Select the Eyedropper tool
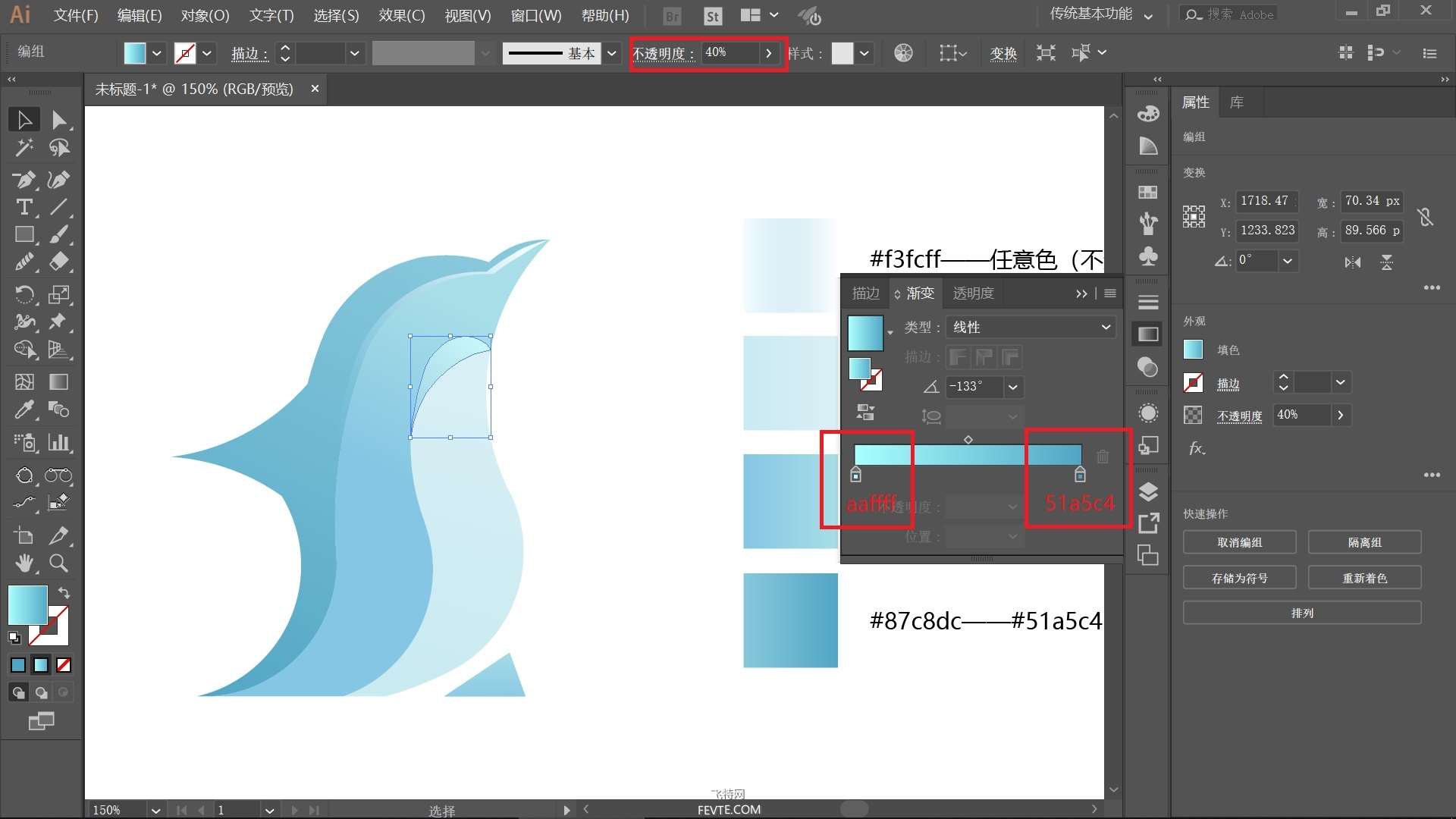 pos(24,410)
